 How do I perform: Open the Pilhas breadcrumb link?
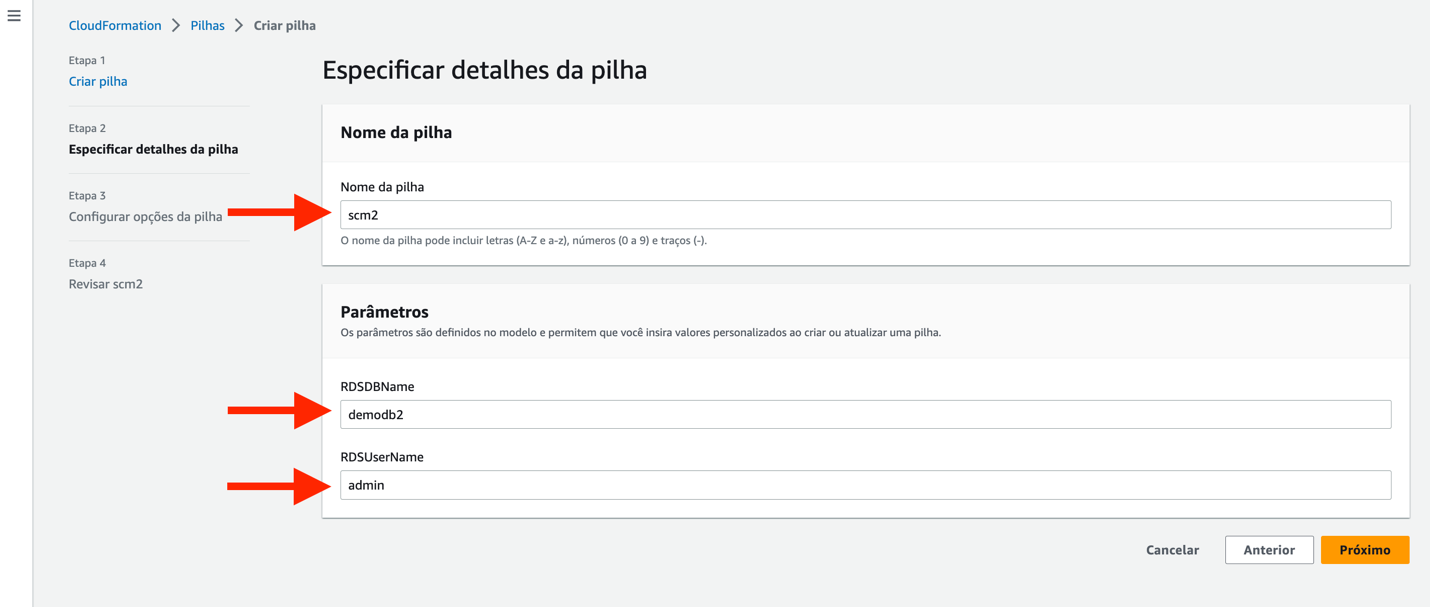tap(207, 25)
